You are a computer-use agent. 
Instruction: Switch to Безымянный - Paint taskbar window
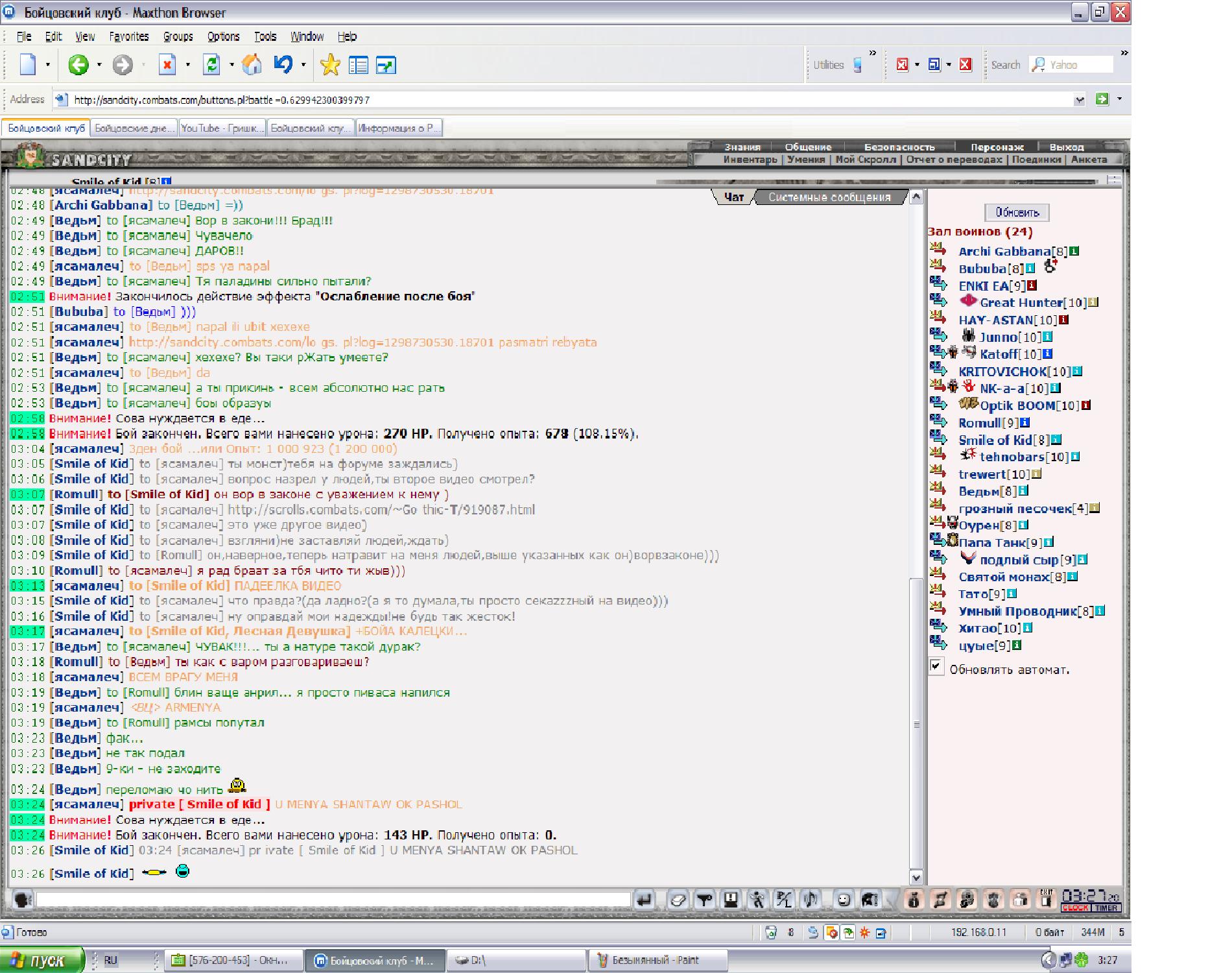coord(656,960)
